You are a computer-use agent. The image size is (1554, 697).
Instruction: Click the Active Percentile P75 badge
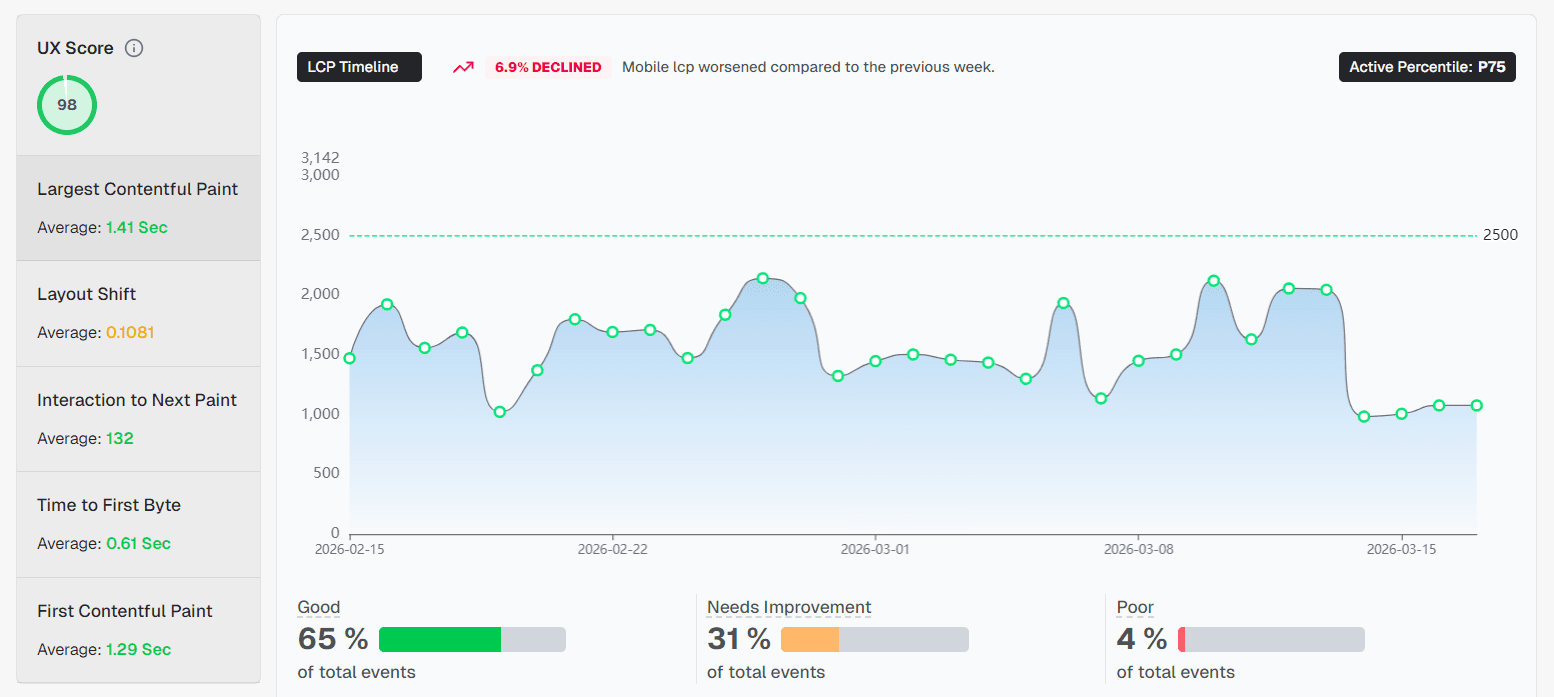coord(1427,67)
